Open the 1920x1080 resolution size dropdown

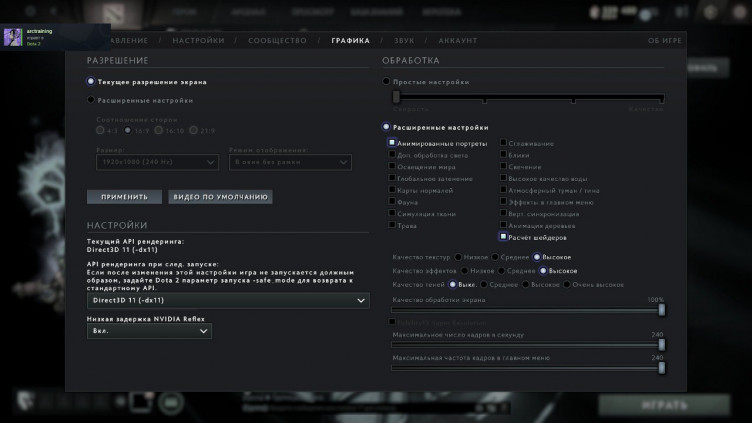coord(148,162)
